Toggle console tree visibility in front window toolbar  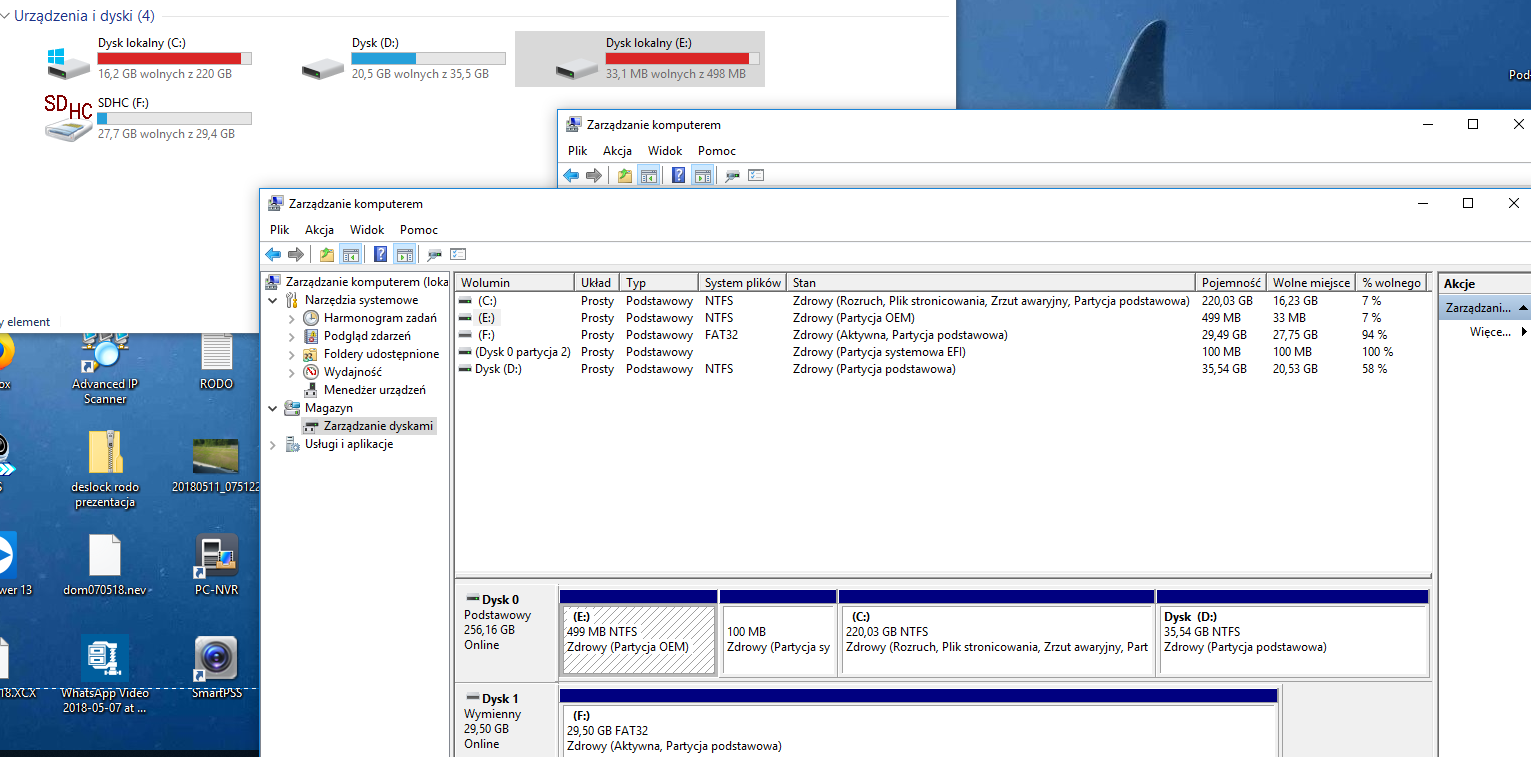350,254
